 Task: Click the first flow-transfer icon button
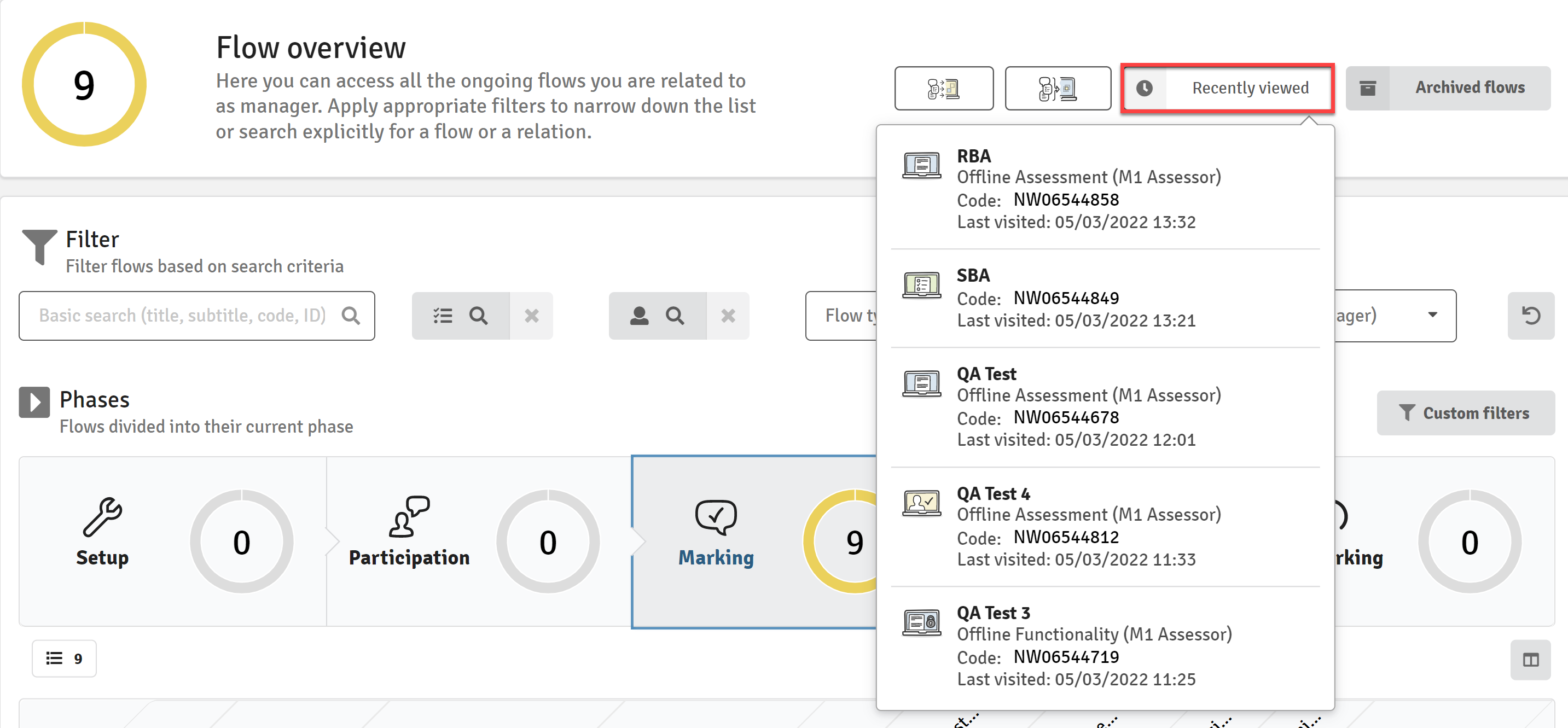(x=943, y=88)
